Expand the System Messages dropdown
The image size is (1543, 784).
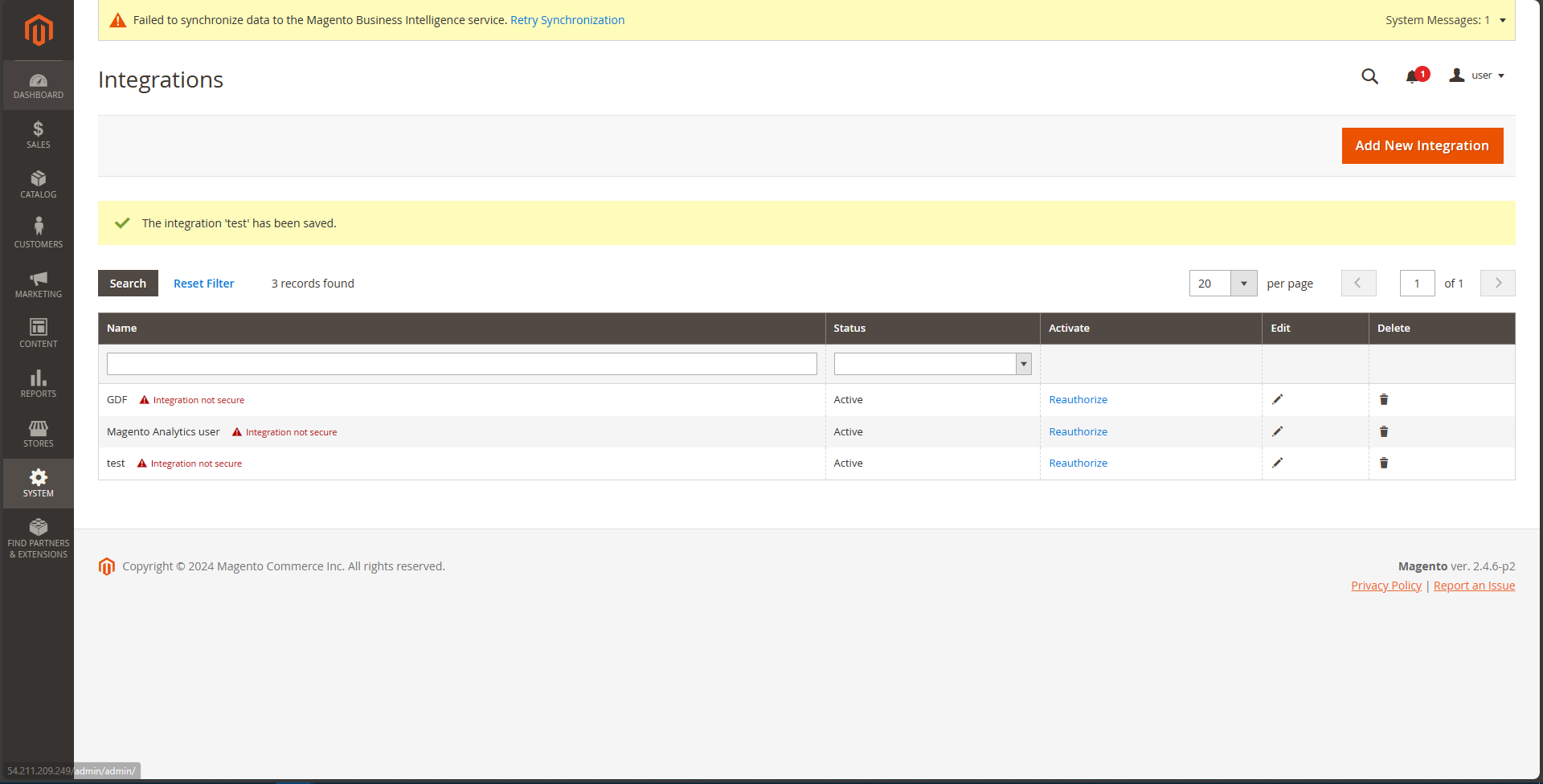pos(1446,20)
